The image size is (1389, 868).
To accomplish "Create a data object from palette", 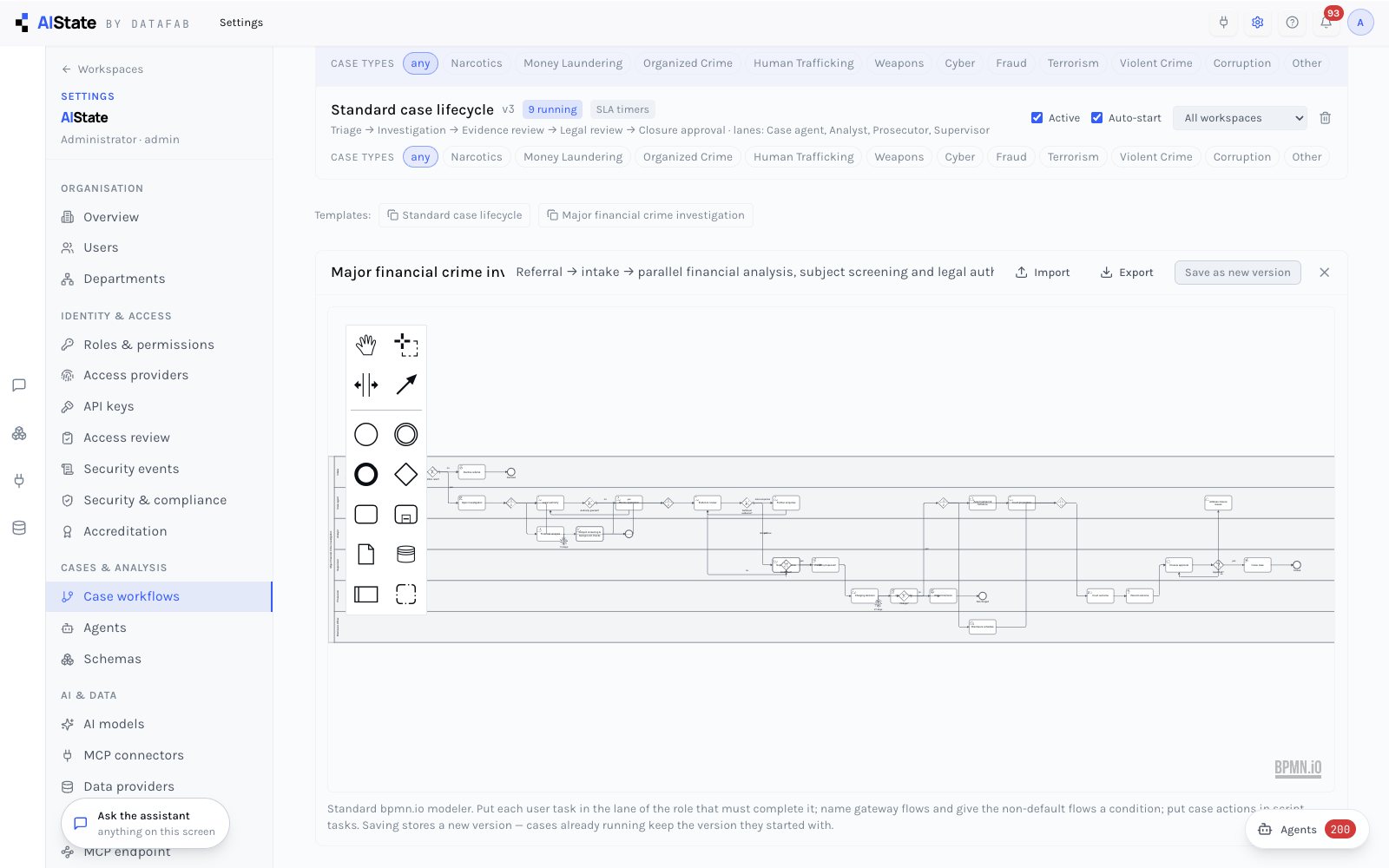I will pyautogui.click(x=366, y=554).
